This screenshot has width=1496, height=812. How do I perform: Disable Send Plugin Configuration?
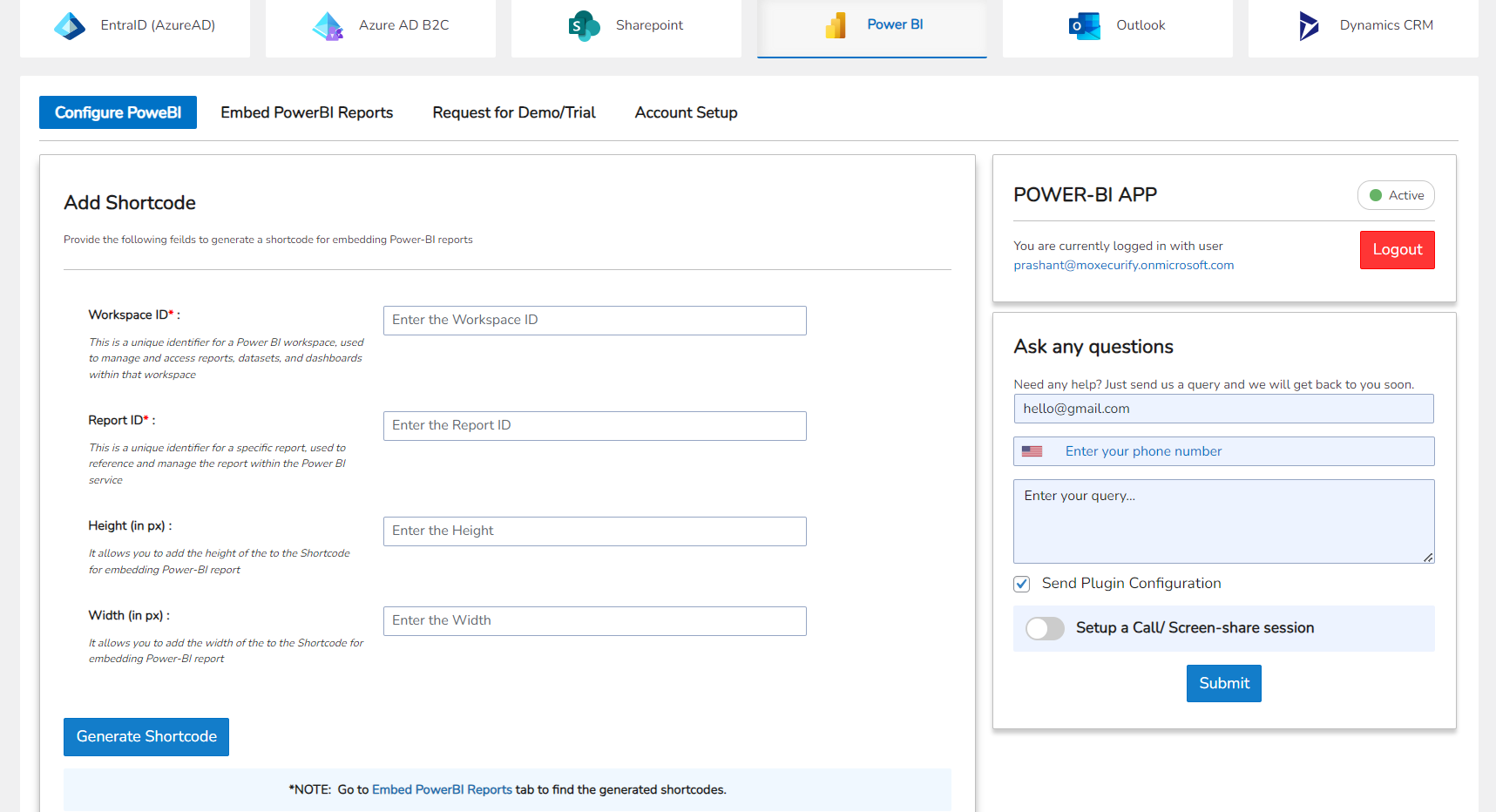click(x=1021, y=584)
